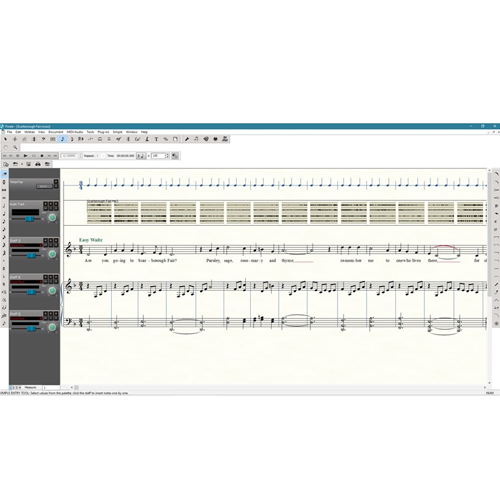Select the Chord tool
The height and width of the screenshot is (500, 500).
point(137,139)
